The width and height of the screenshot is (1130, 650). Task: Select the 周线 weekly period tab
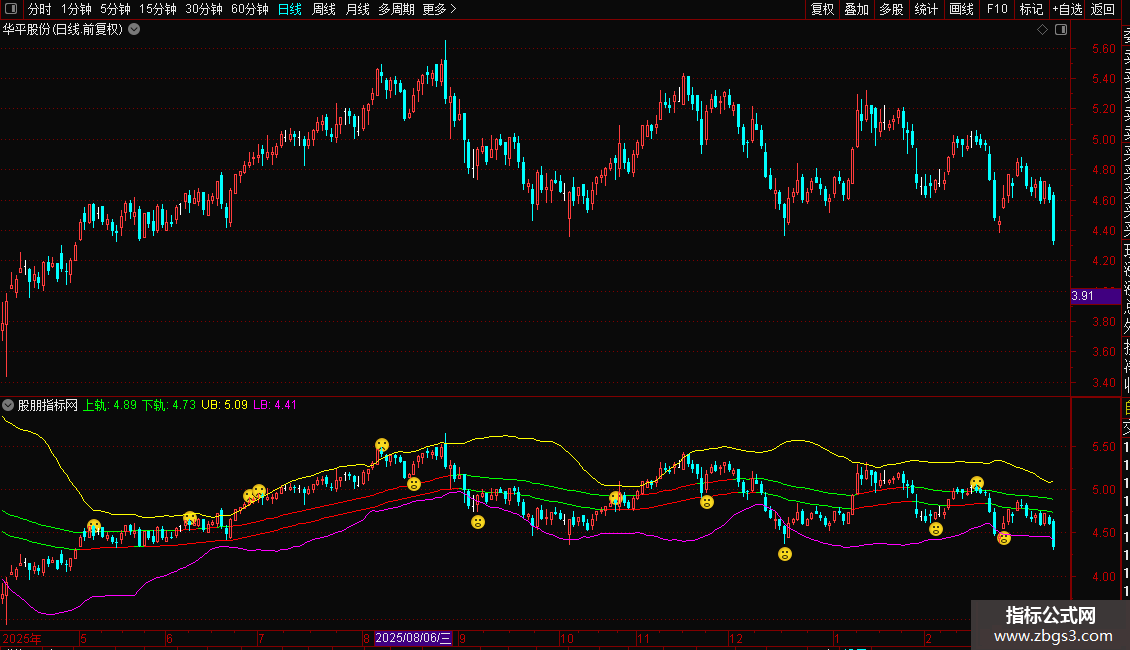(324, 9)
